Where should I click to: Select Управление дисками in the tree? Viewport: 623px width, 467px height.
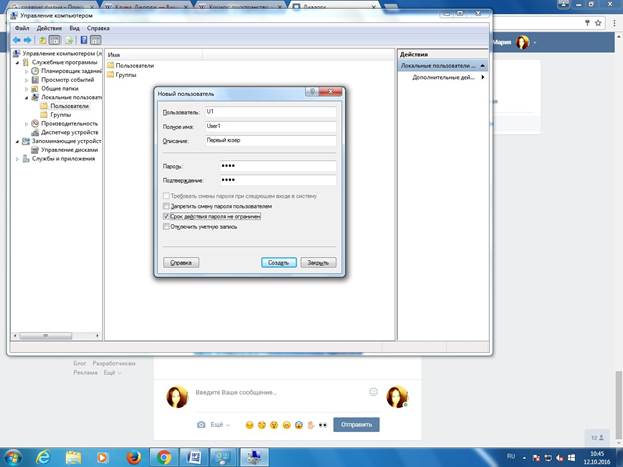[68, 149]
